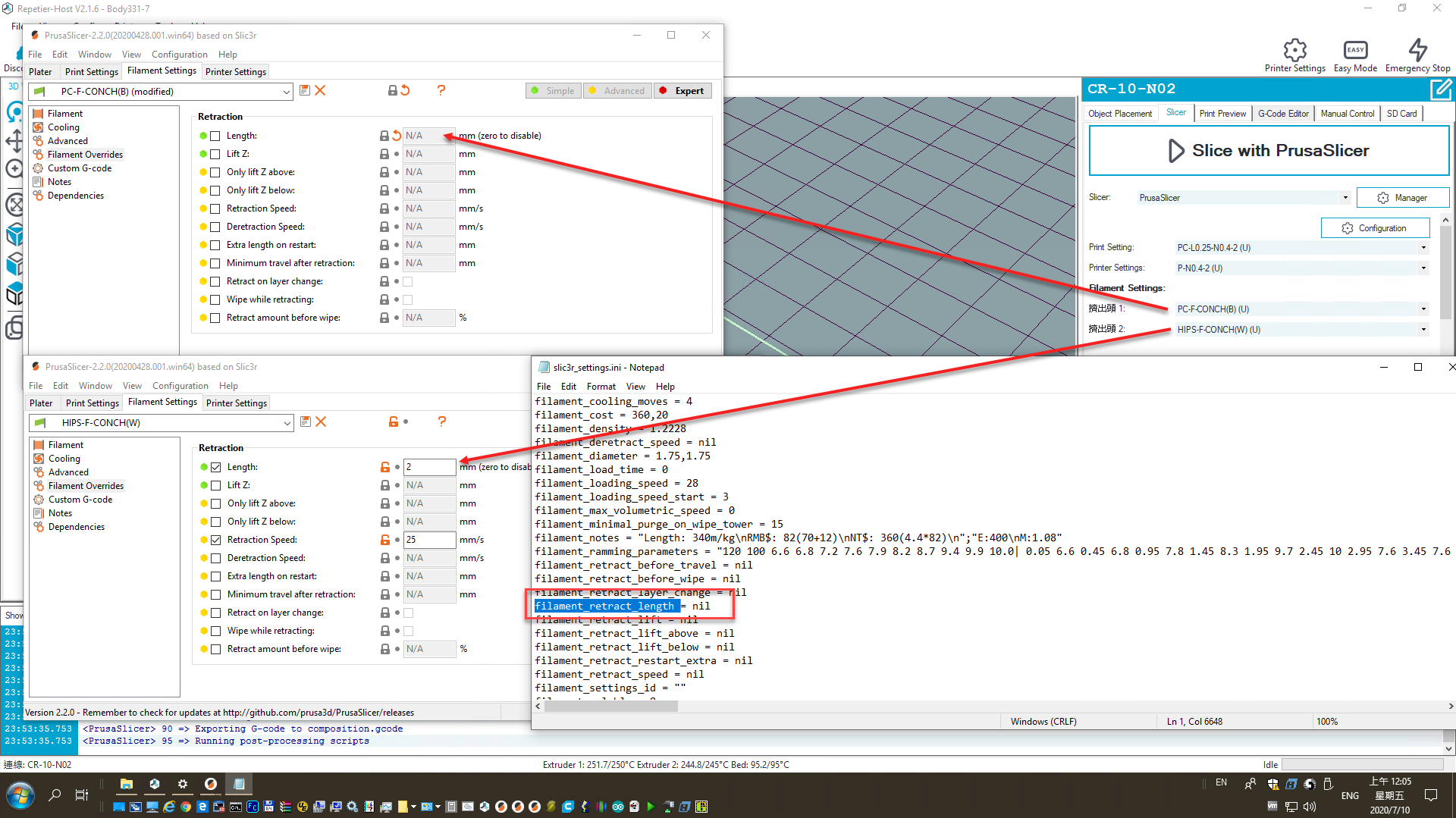The width and height of the screenshot is (1456, 818).
Task: Click the lock icon on the upper Length row
Action: pos(384,136)
